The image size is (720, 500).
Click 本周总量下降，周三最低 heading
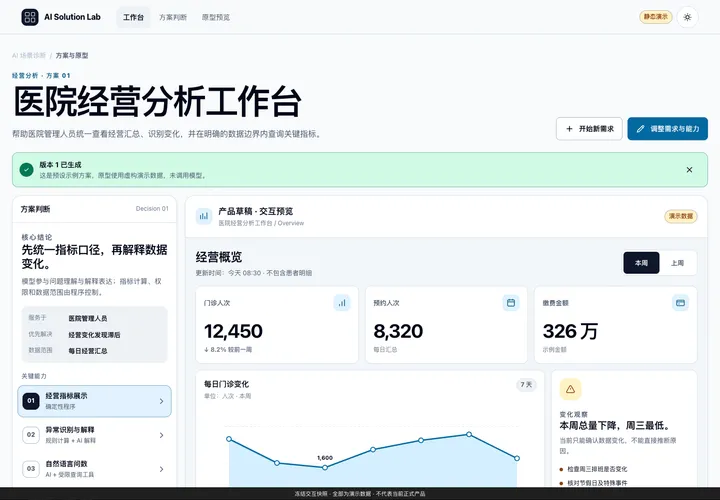pos(616,426)
